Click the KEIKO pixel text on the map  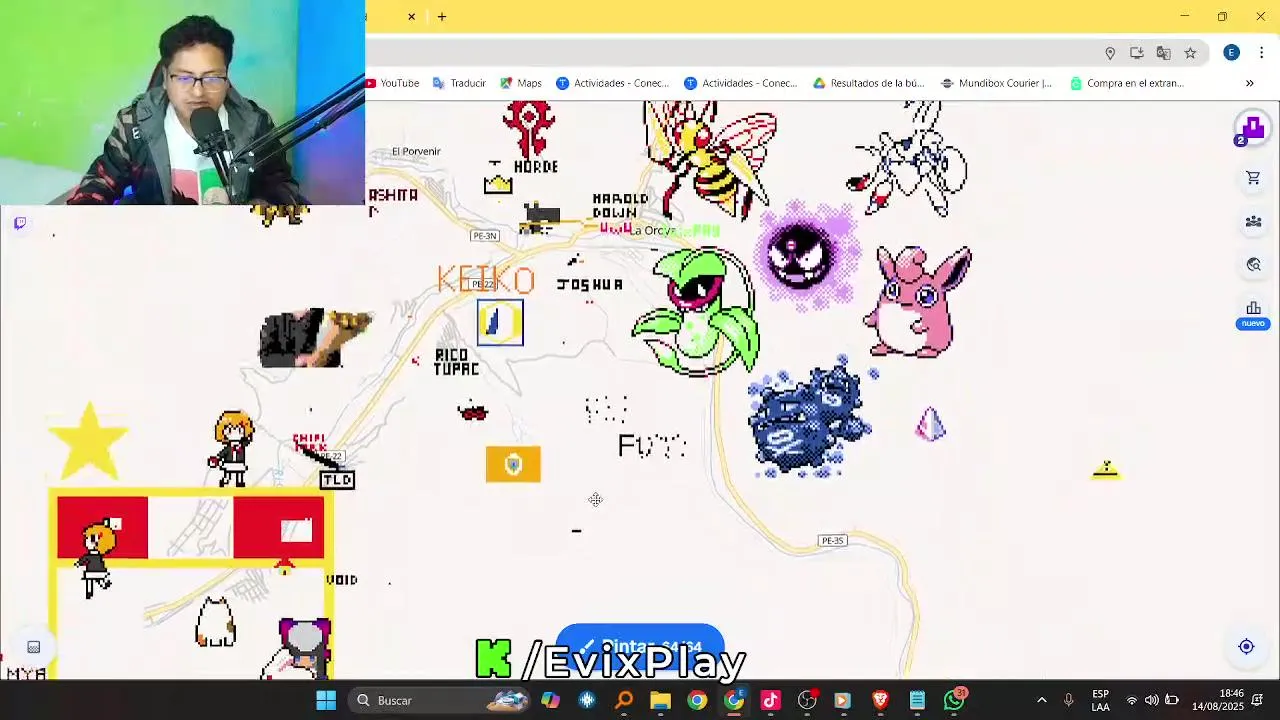pyautogui.click(x=486, y=279)
